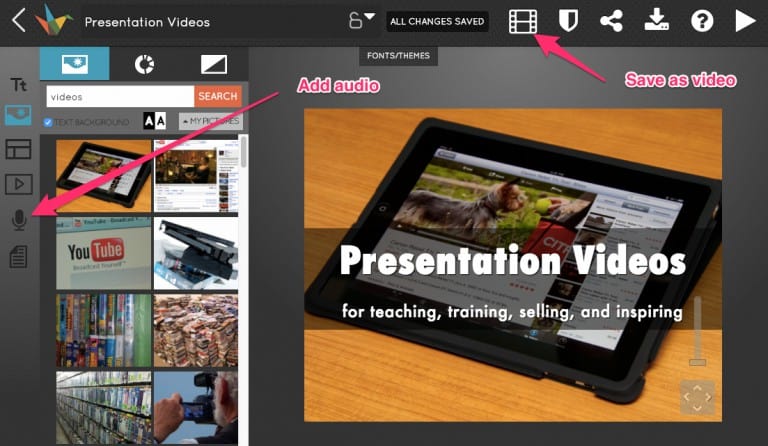The height and width of the screenshot is (446, 768).
Task: Switch to the chart tab
Action: pyautogui.click(x=145, y=65)
